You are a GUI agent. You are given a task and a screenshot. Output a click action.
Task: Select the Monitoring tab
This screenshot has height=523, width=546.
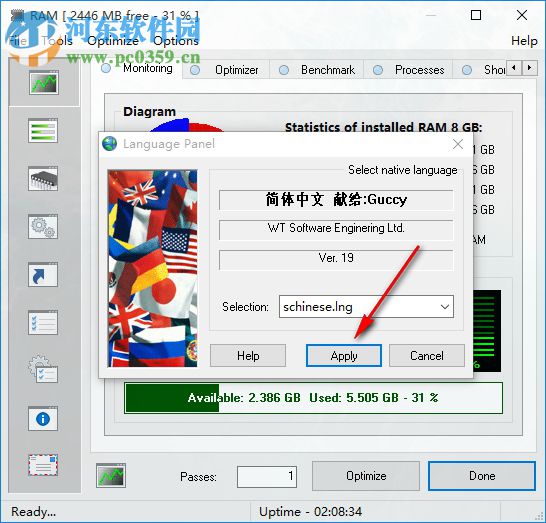138,68
